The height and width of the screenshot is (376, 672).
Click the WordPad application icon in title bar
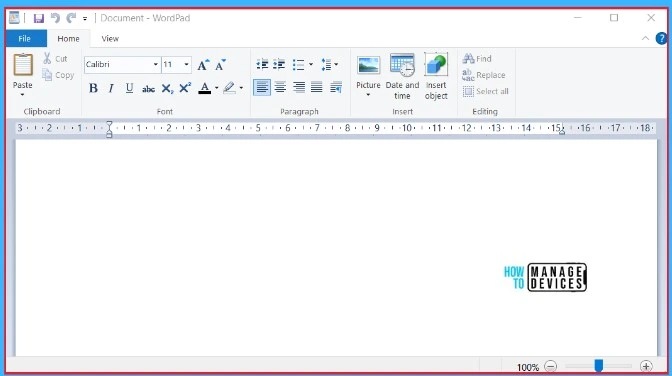coord(14,18)
